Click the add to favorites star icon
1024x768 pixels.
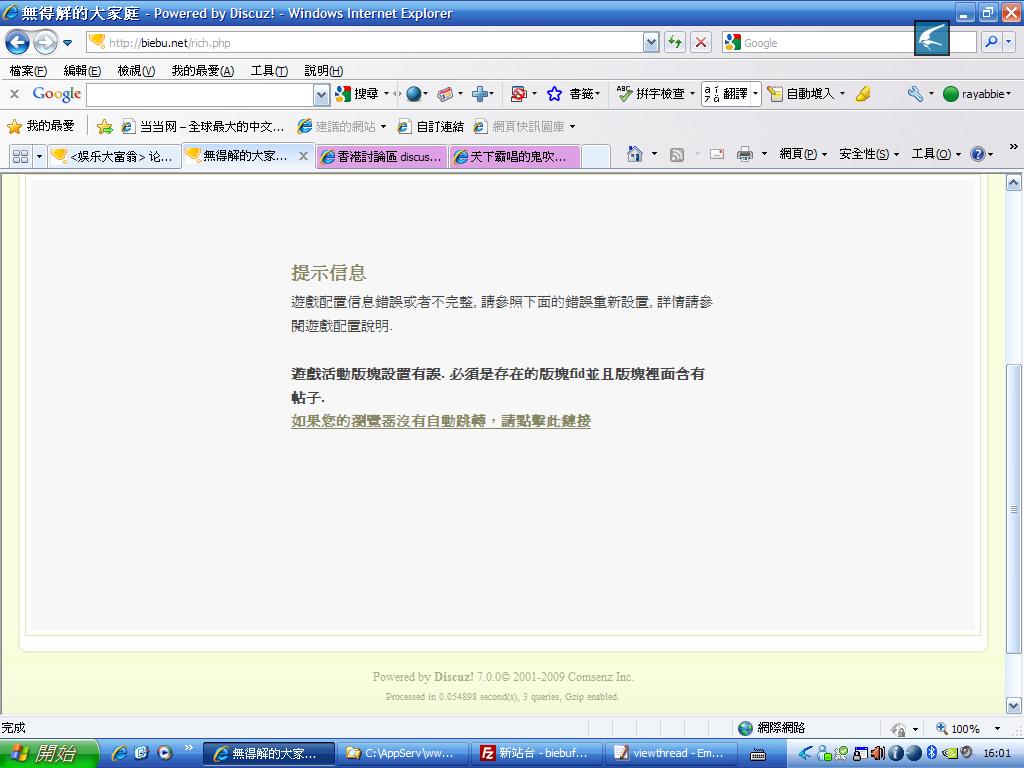coord(104,127)
